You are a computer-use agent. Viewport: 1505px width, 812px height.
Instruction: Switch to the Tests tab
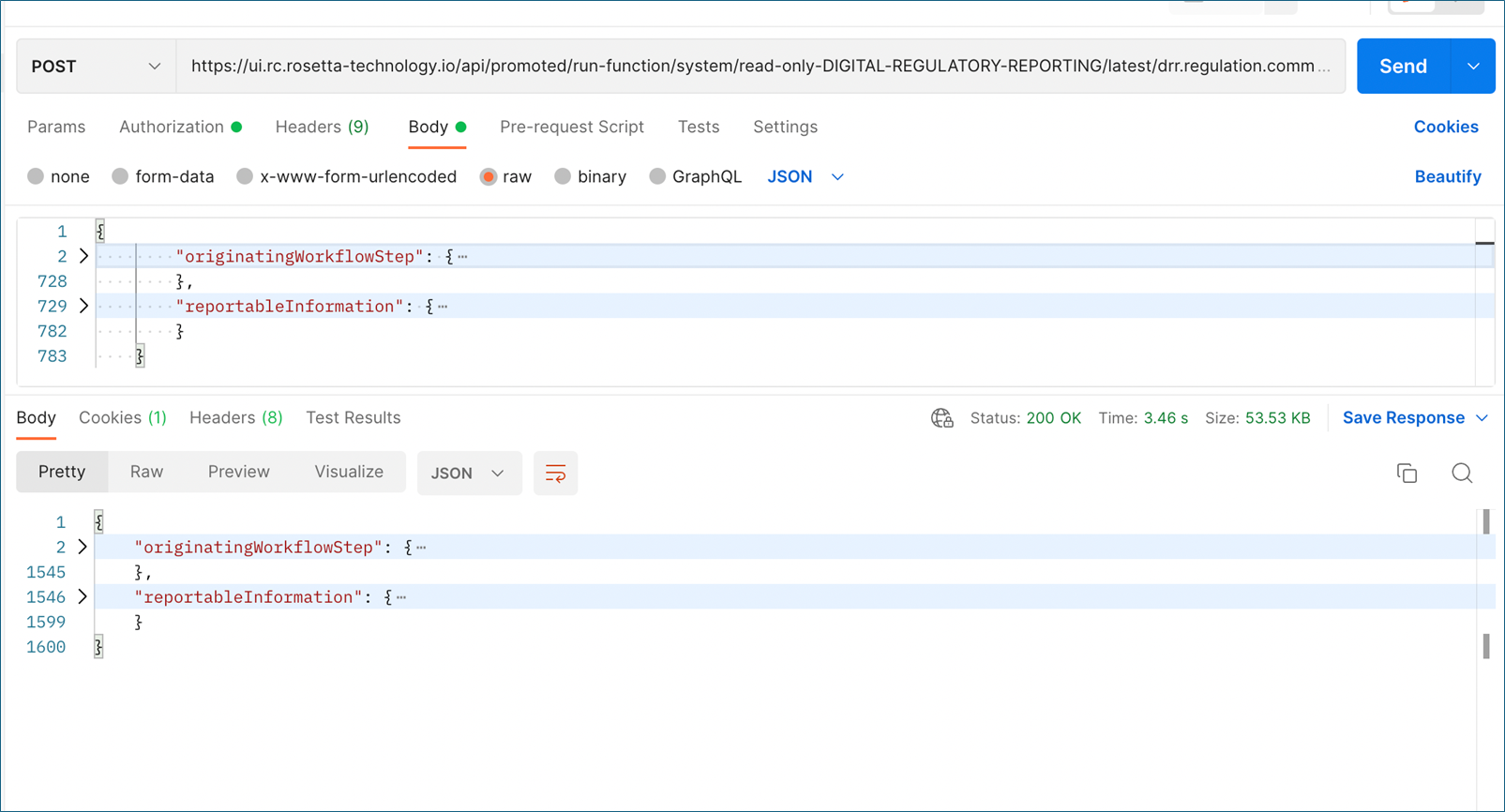699,127
